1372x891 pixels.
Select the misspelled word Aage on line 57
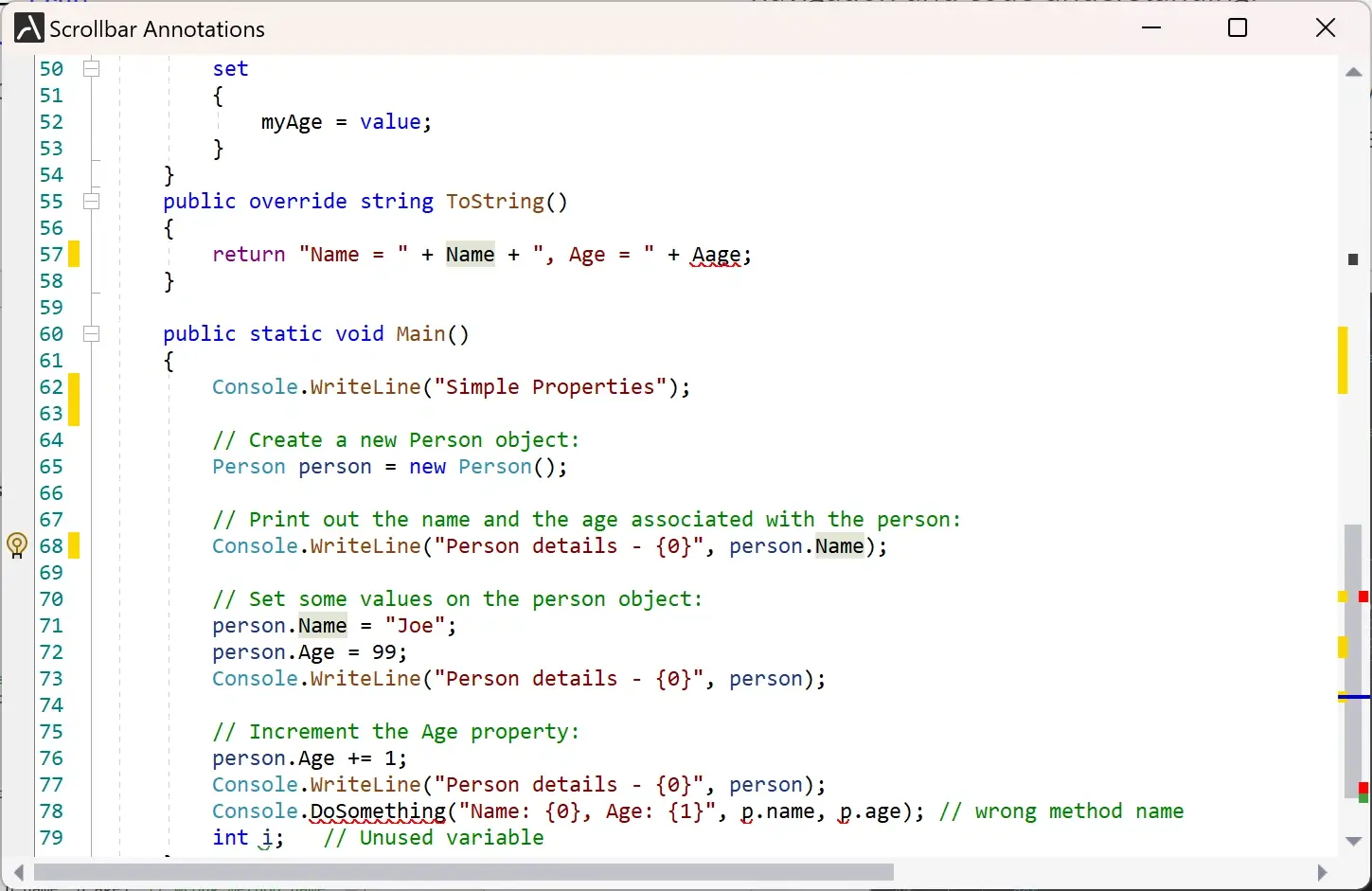coord(716,254)
